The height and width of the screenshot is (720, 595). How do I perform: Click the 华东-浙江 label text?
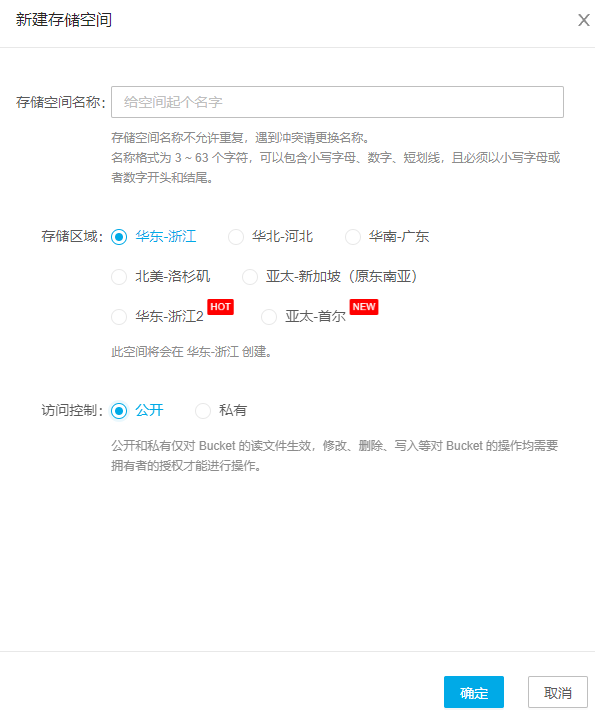(166, 236)
